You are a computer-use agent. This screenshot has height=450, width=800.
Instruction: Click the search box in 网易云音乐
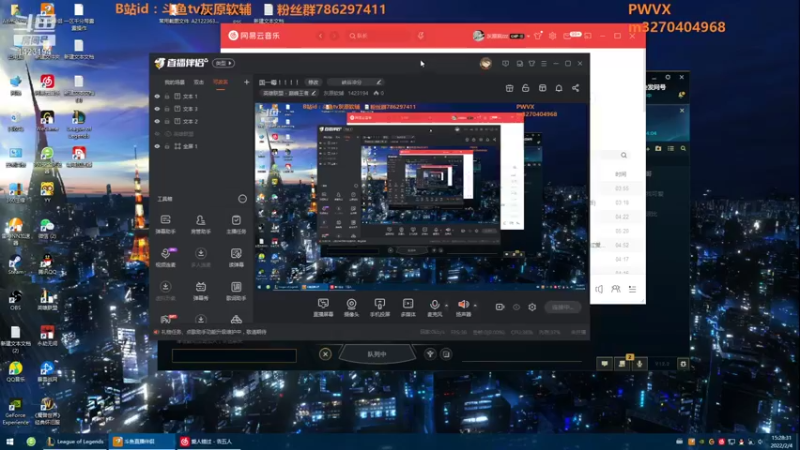[x=380, y=36]
